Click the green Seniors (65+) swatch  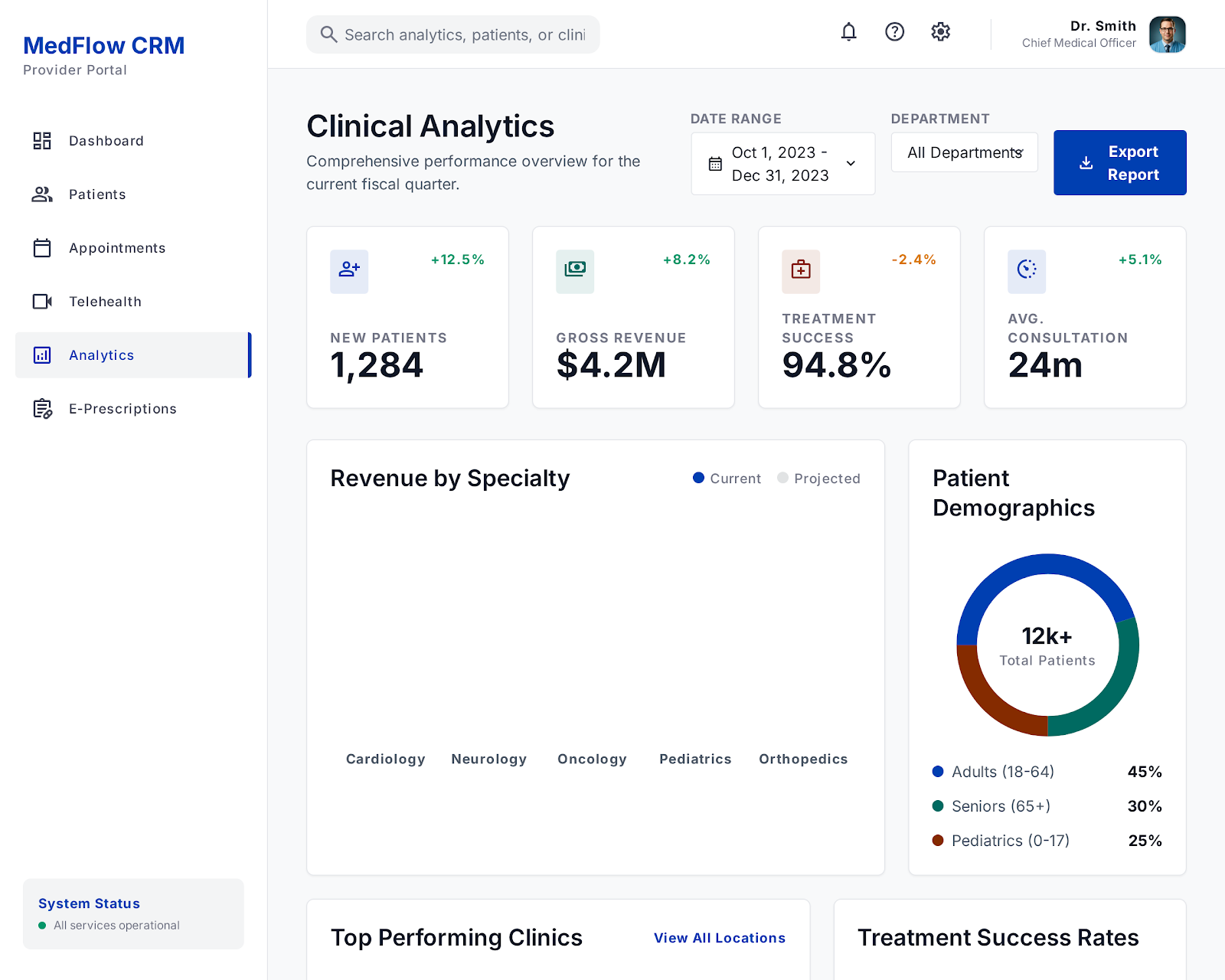[938, 806]
